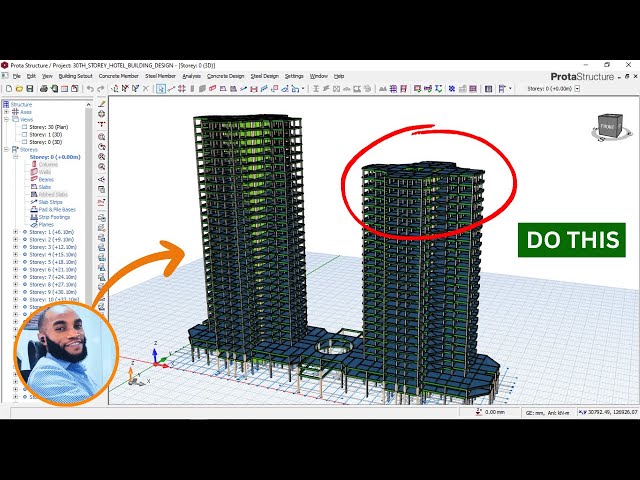Click the grey X delete icon in toolbar
The height and width of the screenshot is (480, 640).
[146, 89]
